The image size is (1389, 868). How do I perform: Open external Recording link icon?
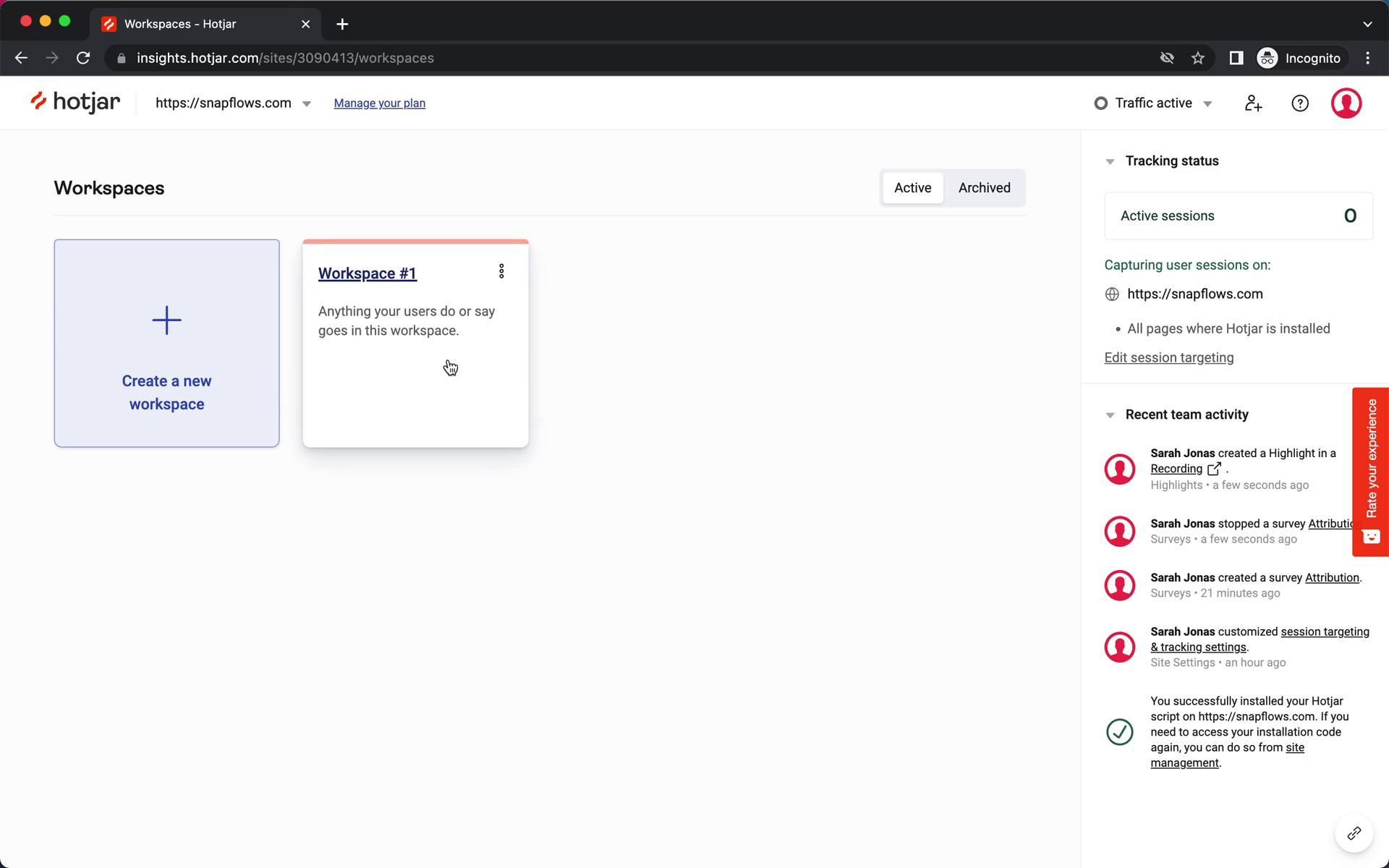pos(1214,469)
